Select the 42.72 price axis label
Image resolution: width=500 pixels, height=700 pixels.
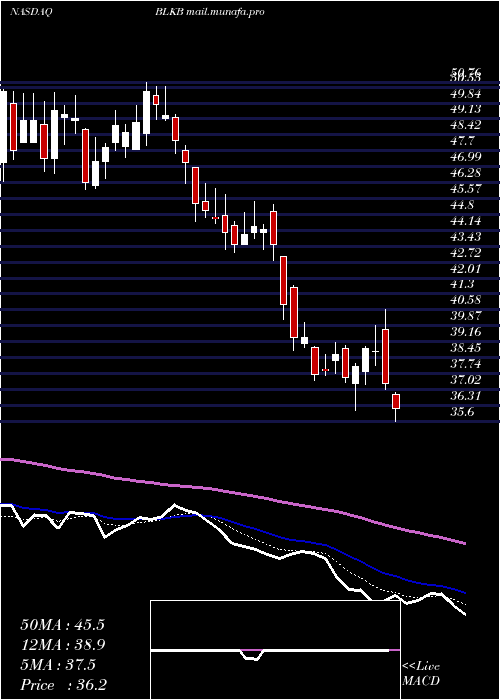[x=465, y=252]
